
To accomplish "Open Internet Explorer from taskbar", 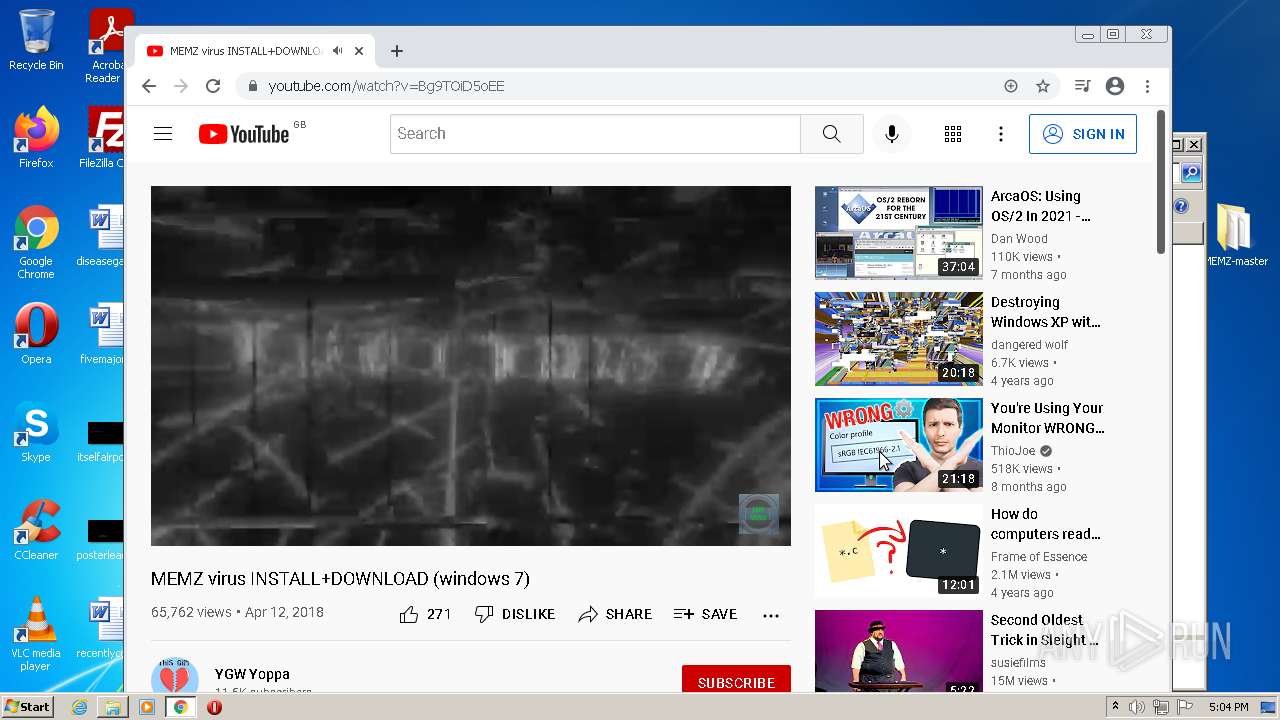I will (x=79, y=707).
